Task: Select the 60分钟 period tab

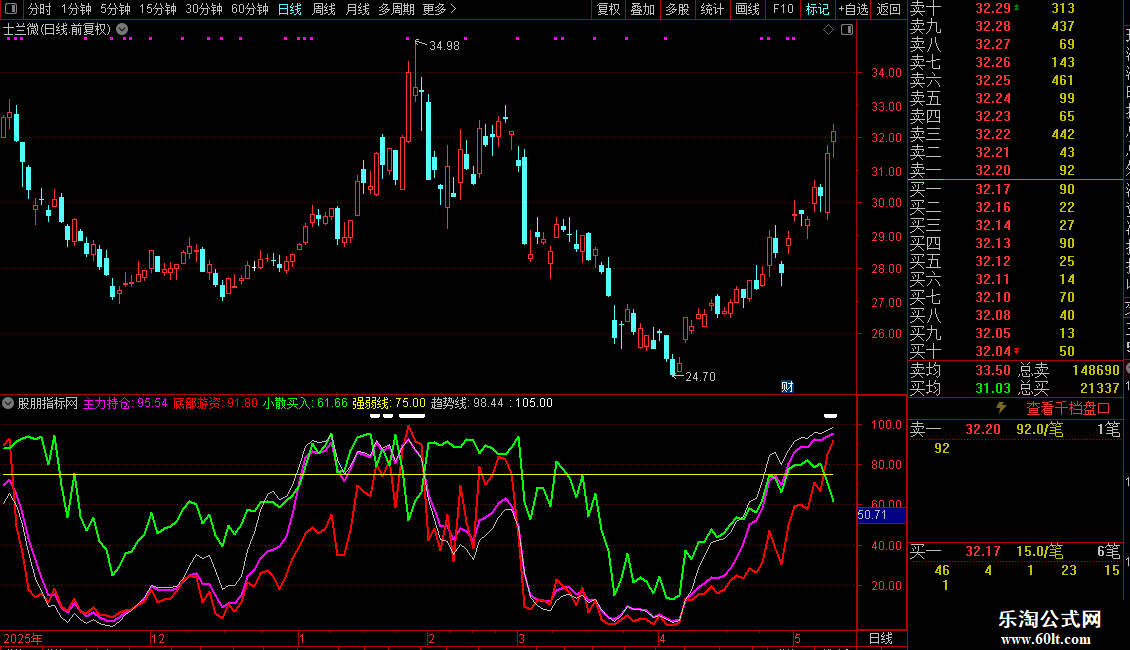Action: 249,9
